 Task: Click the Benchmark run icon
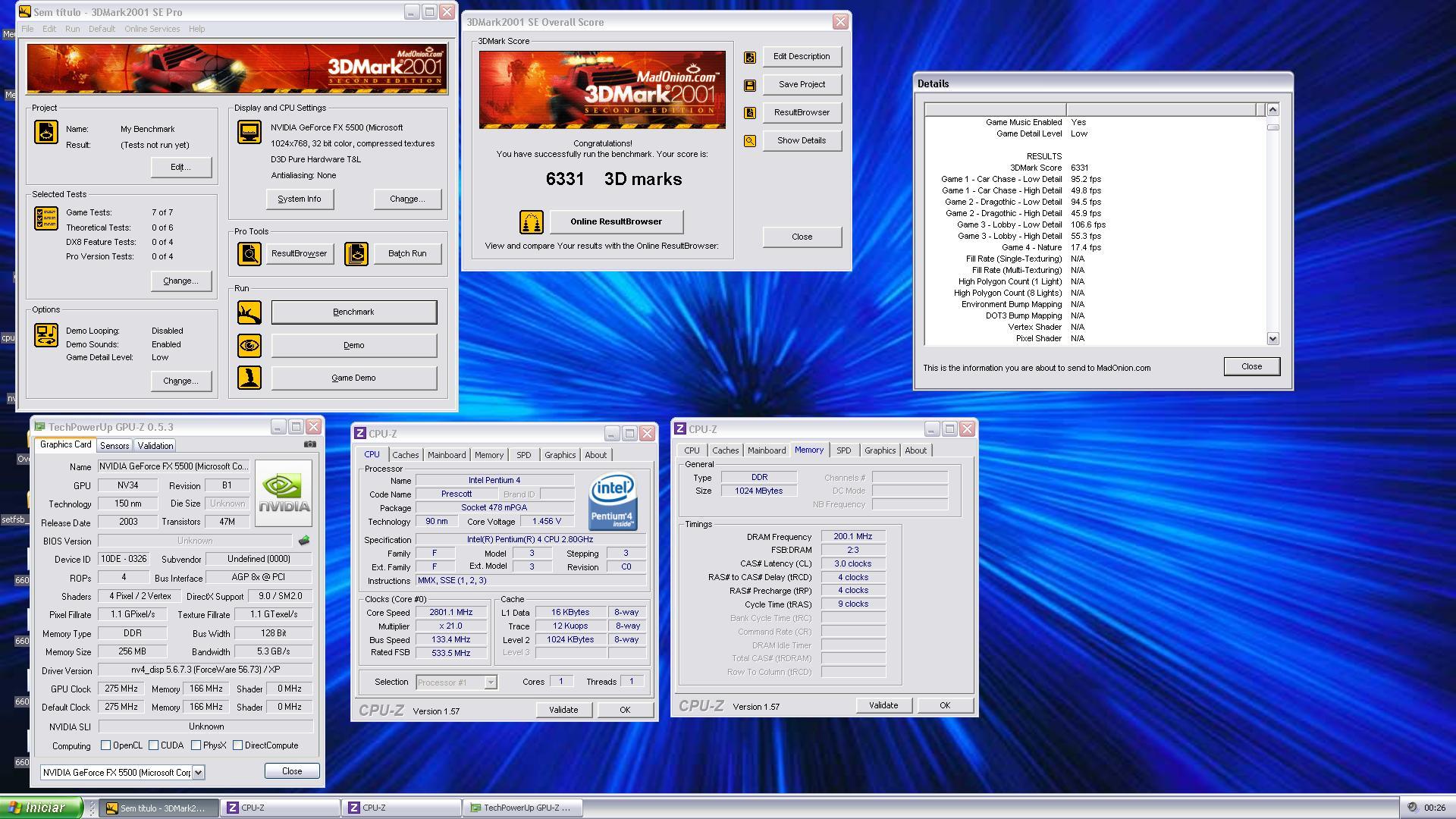[x=249, y=312]
